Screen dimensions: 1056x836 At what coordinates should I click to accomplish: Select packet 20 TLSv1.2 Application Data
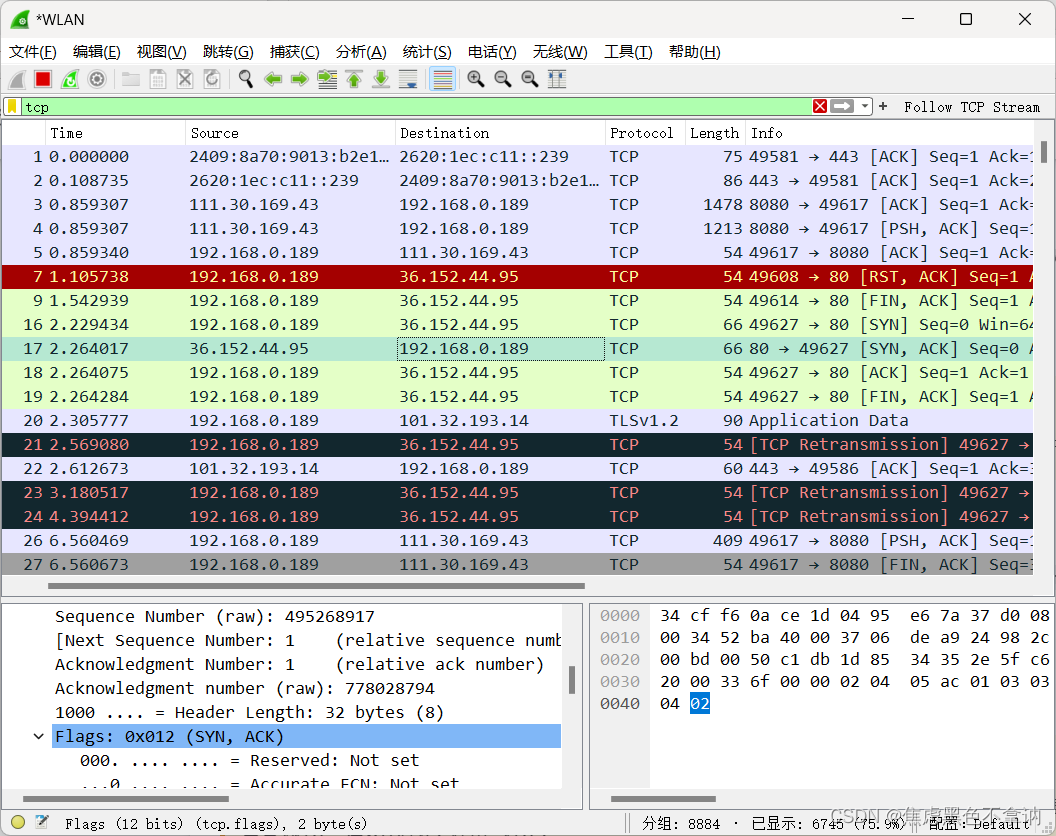pyautogui.click(x=517, y=421)
